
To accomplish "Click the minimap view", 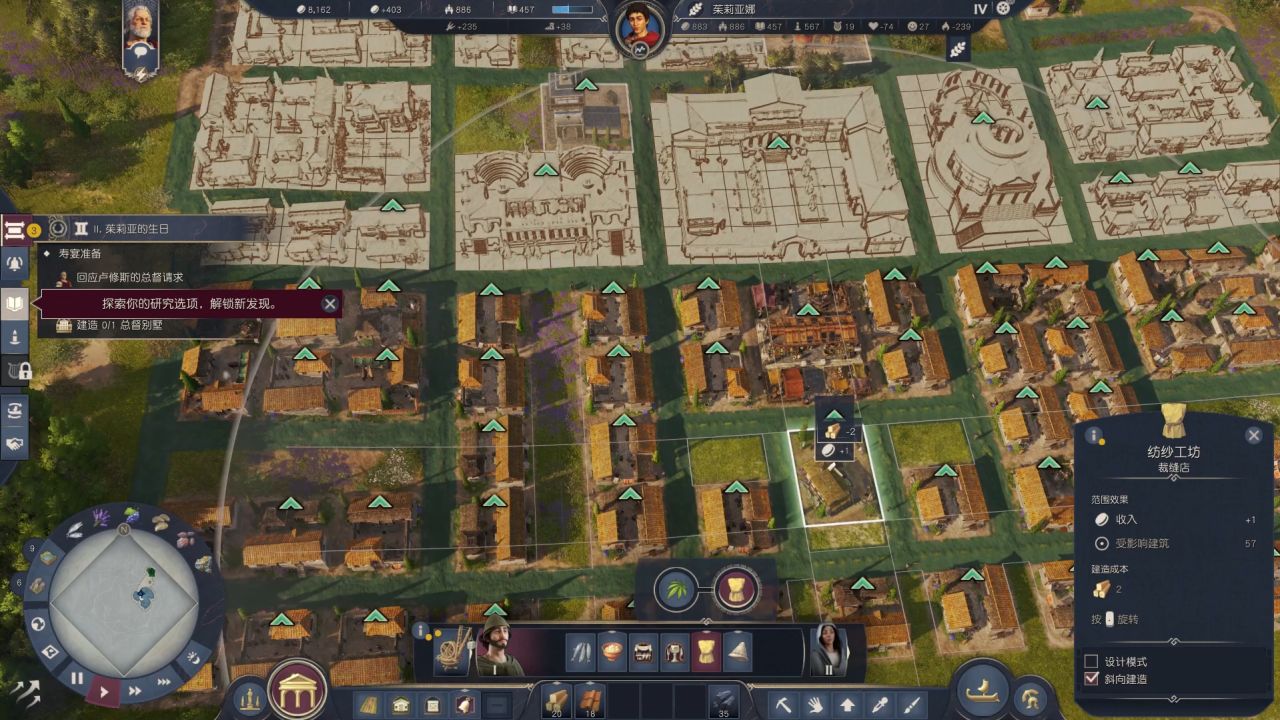I will coord(124,603).
